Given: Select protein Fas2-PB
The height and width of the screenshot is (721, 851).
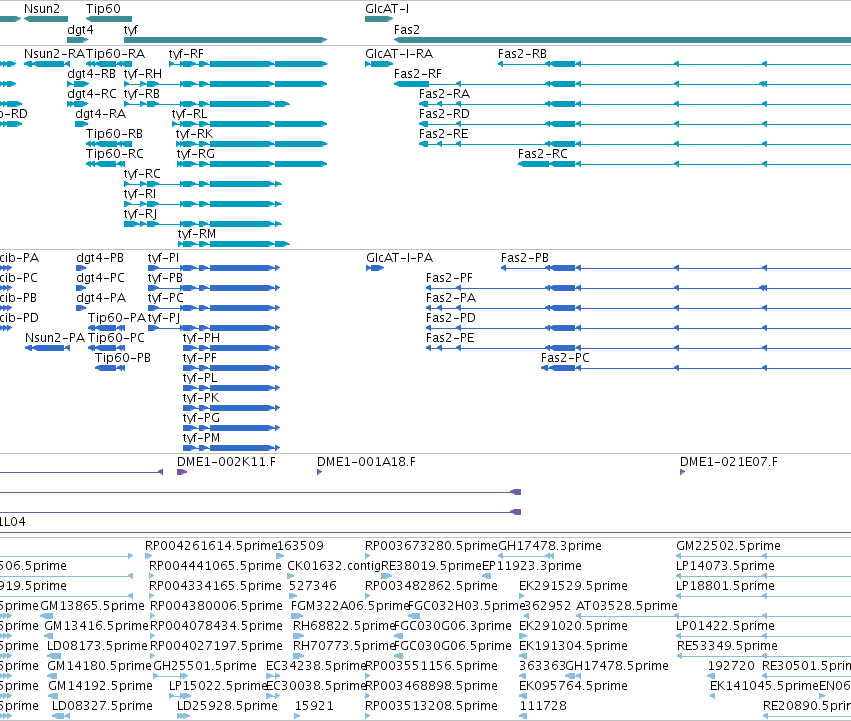Looking at the screenshot, I should pos(525,258).
